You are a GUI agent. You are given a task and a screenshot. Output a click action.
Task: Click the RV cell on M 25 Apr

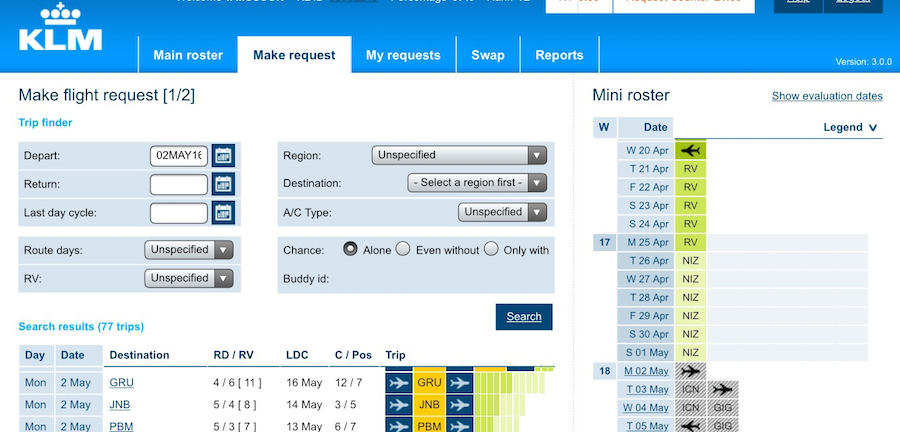tap(690, 243)
